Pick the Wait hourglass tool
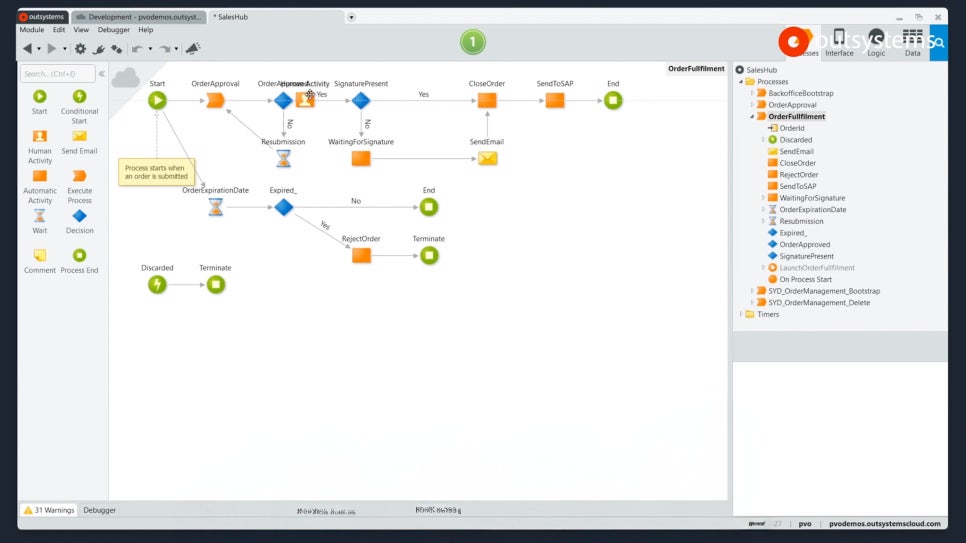This screenshot has width=966, height=543. click(39, 221)
